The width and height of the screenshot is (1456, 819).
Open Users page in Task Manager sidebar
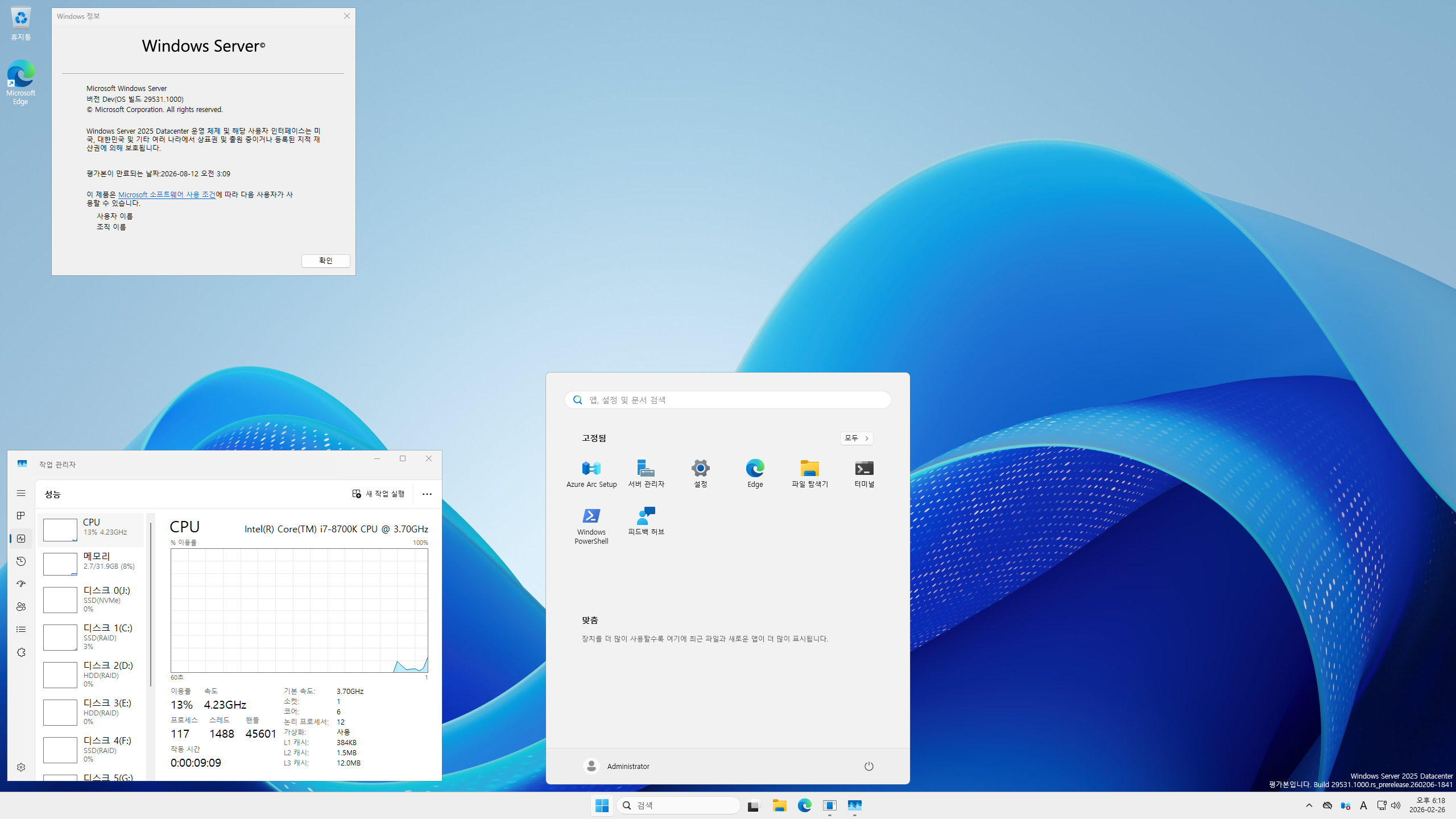click(21, 607)
